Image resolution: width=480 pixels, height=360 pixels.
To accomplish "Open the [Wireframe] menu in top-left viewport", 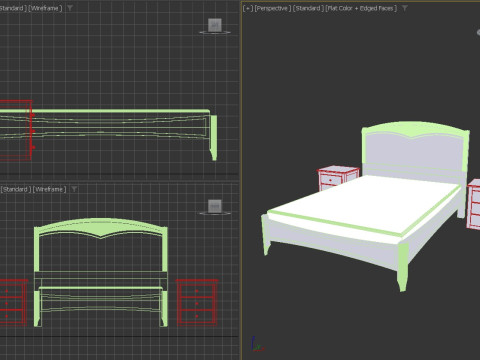I will click(x=45, y=8).
